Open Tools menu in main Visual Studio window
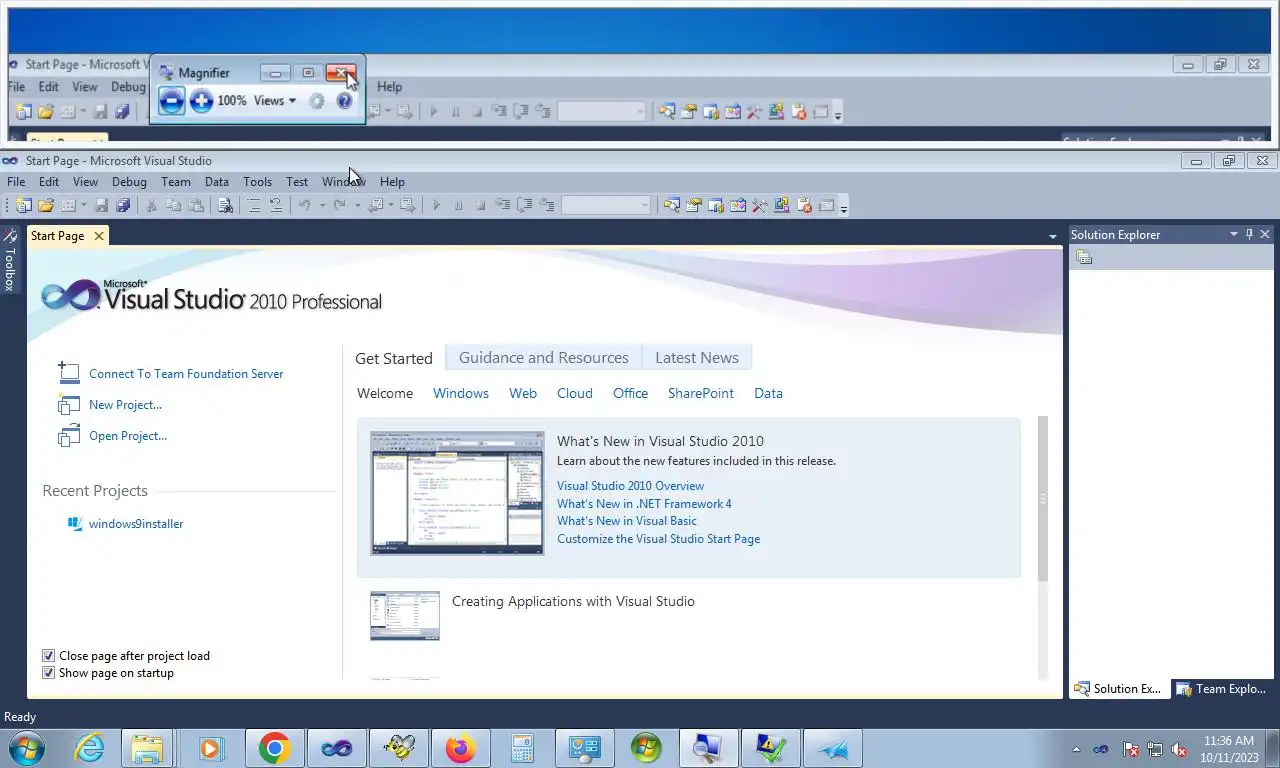 tap(257, 182)
